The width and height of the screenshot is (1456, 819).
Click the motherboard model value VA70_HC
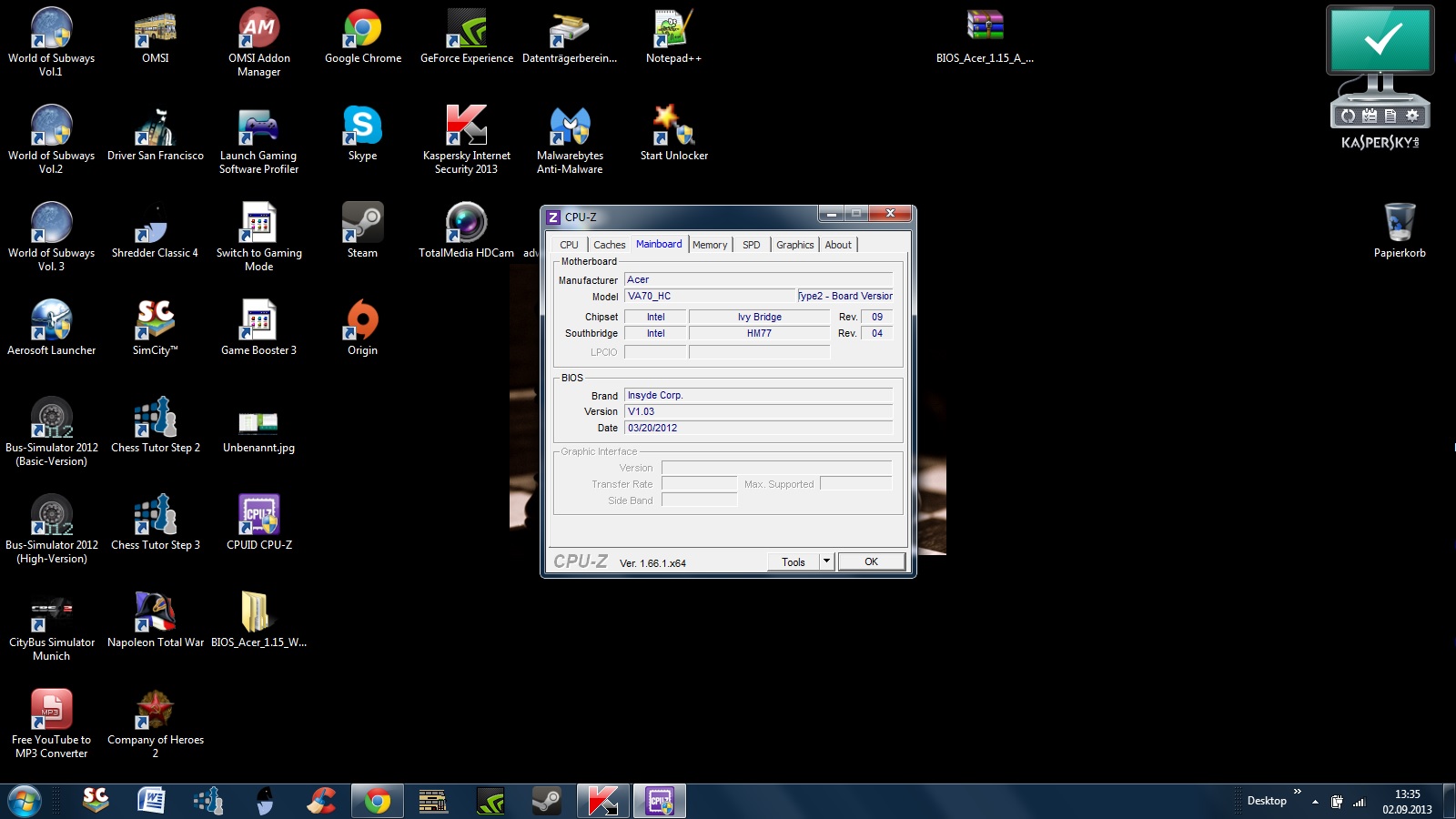coord(711,296)
